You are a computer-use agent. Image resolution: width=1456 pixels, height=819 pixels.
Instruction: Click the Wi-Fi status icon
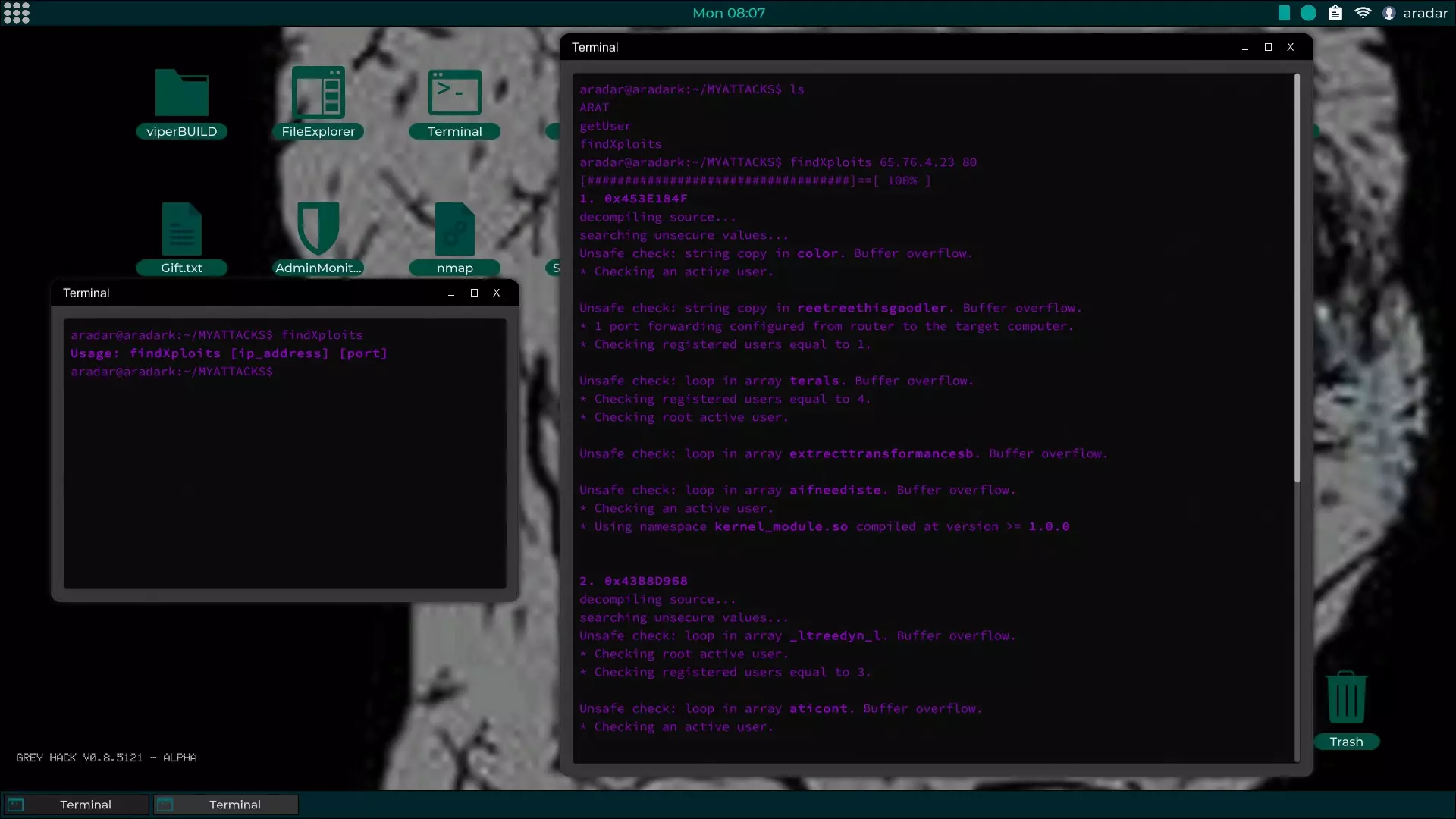1363,13
